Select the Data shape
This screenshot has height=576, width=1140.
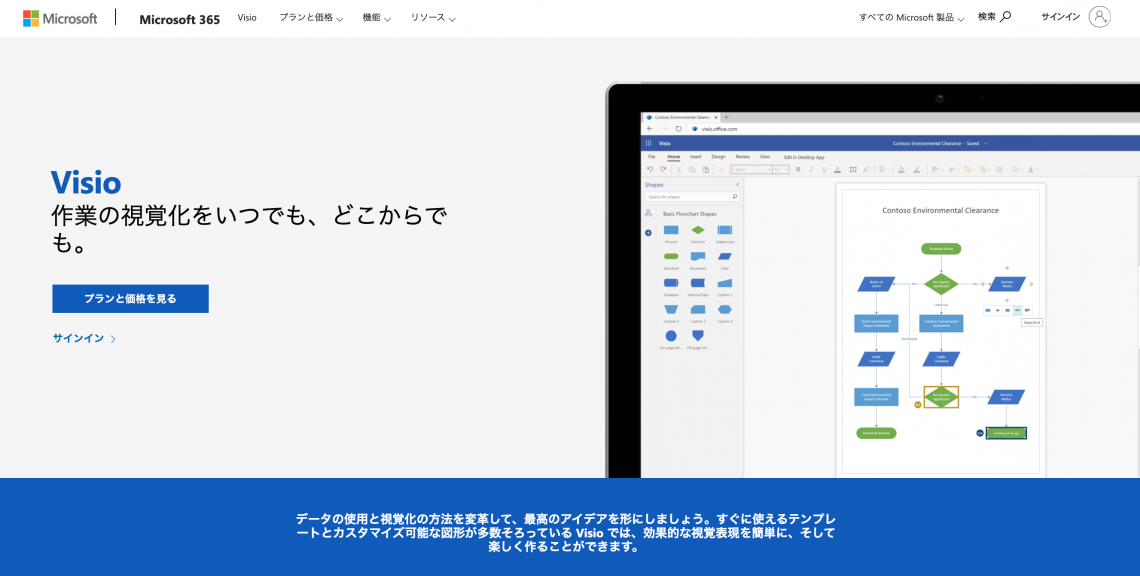(725, 256)
